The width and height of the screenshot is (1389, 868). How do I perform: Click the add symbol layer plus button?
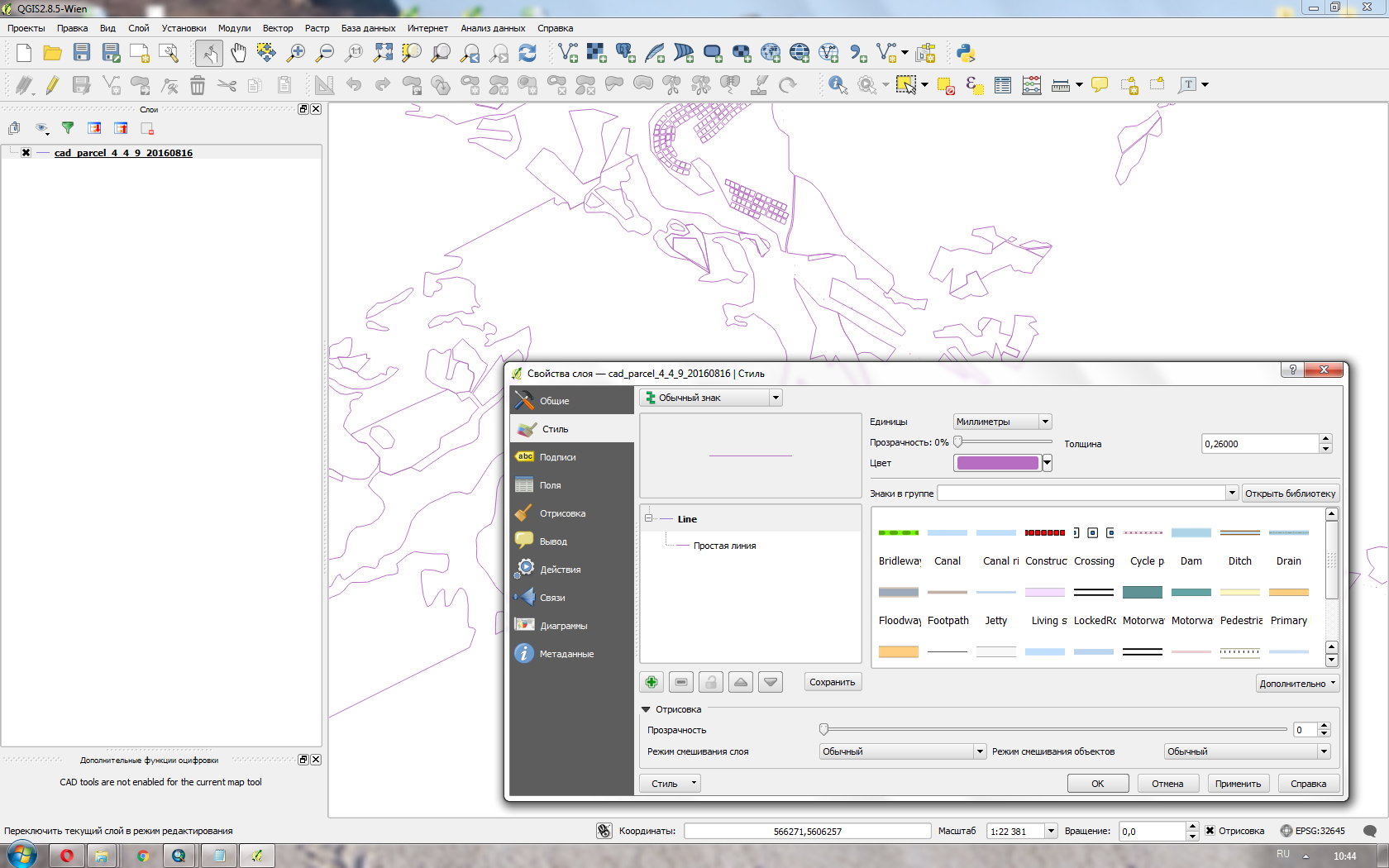coord(652,682)
